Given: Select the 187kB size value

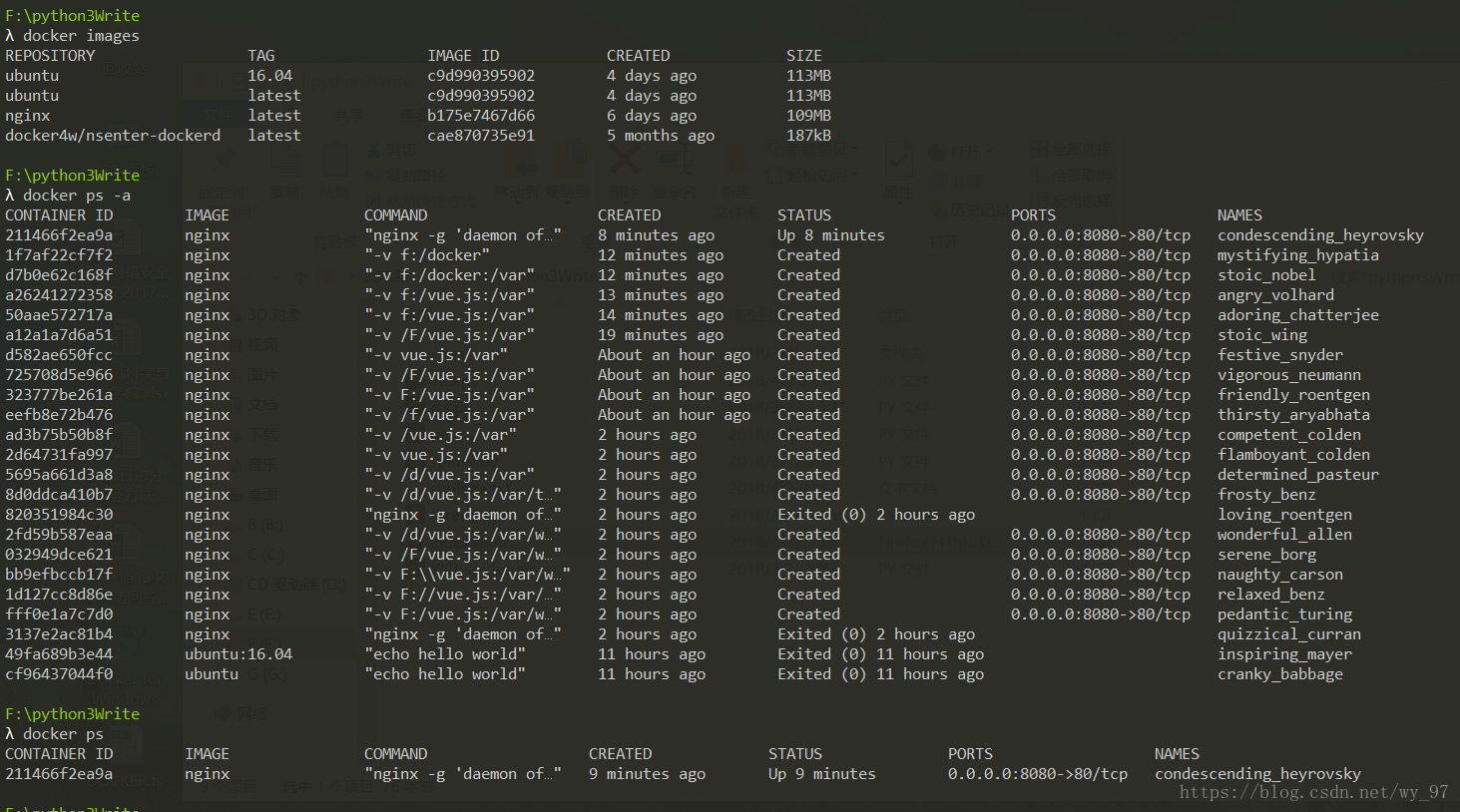Looking at the screenshot, I should coord(808,136).
